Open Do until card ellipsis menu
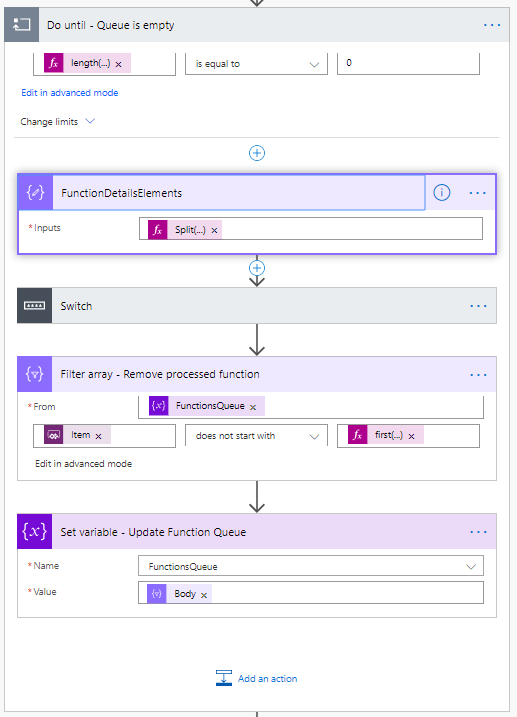Image resolution: width=517 pixels, height=717 pixels. click(492, 25)
